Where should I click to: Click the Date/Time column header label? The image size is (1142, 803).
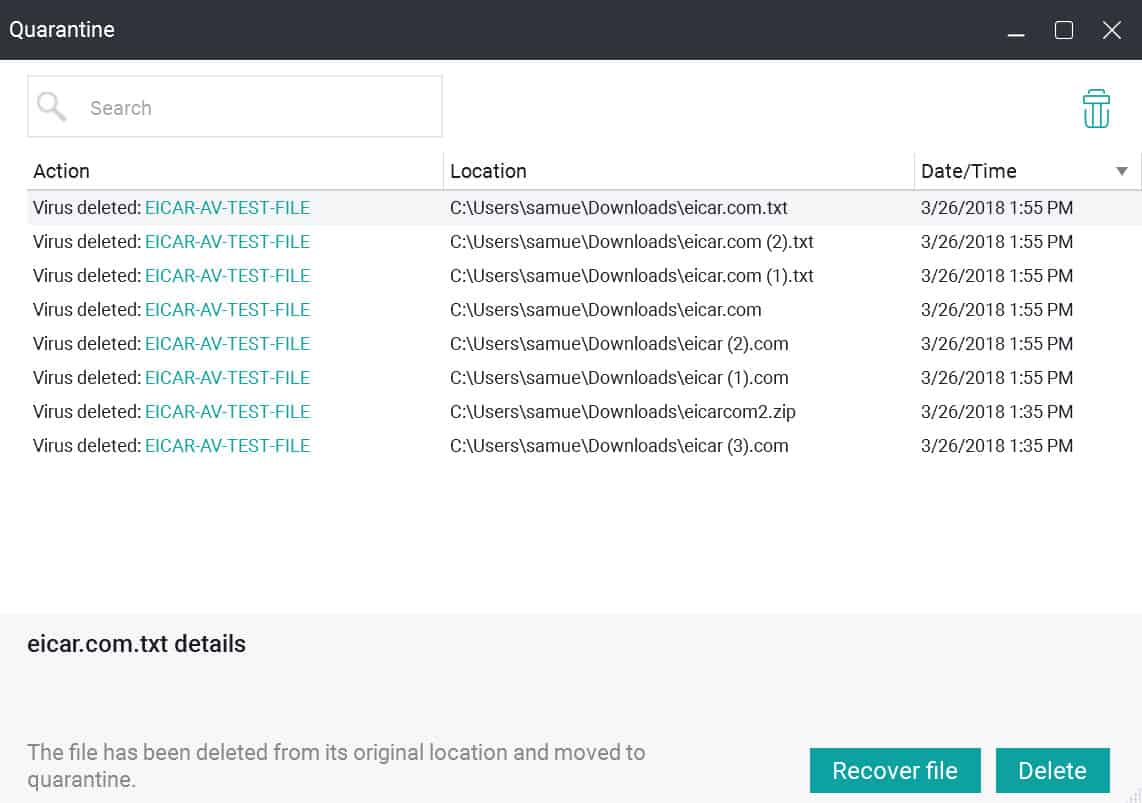tap(968, 171)
